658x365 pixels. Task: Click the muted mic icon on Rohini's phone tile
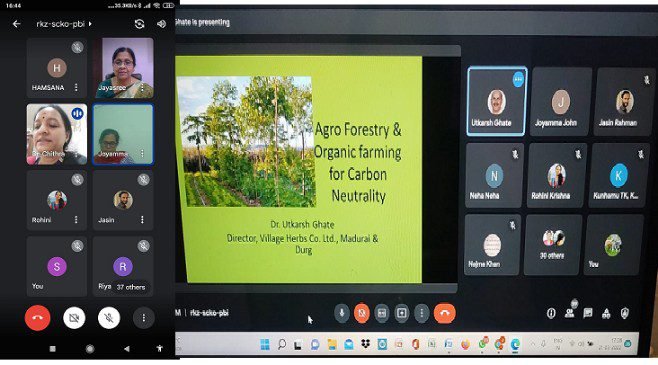click(x=77, y=180)
